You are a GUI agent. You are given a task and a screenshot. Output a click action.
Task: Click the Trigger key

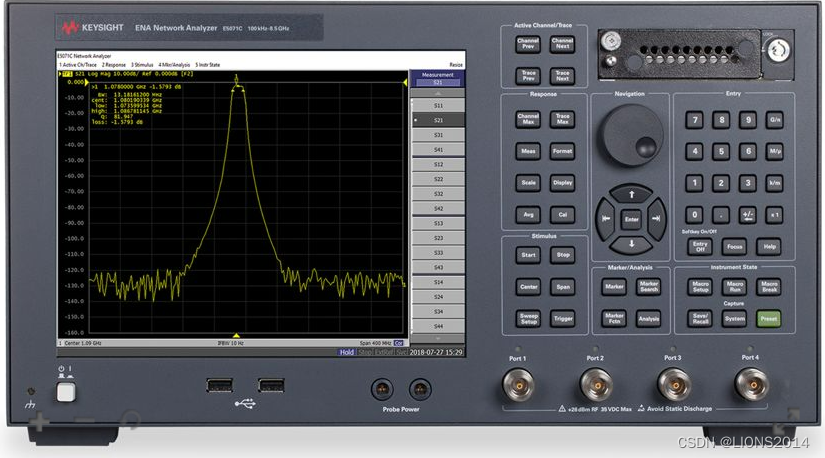click(562, 318)
